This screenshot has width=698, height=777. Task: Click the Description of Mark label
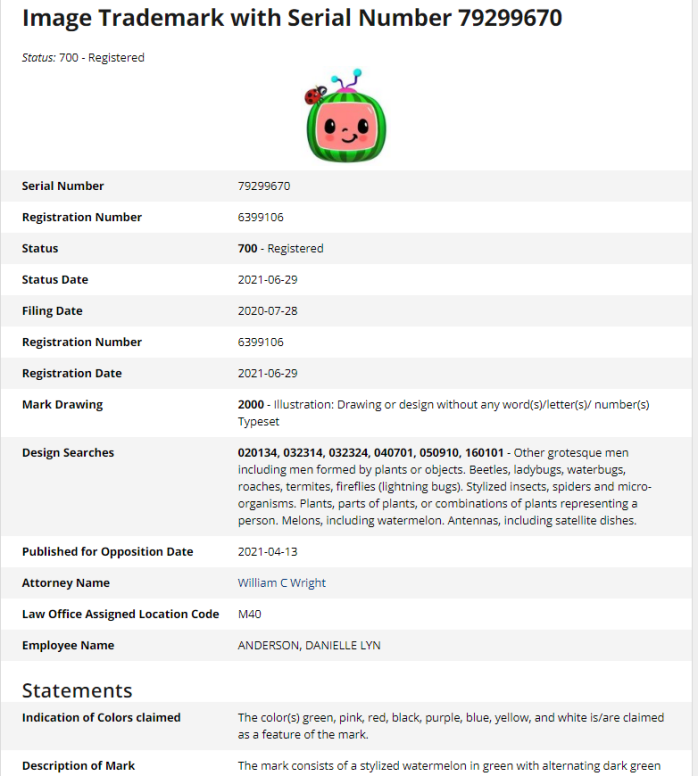coord(78,766)
